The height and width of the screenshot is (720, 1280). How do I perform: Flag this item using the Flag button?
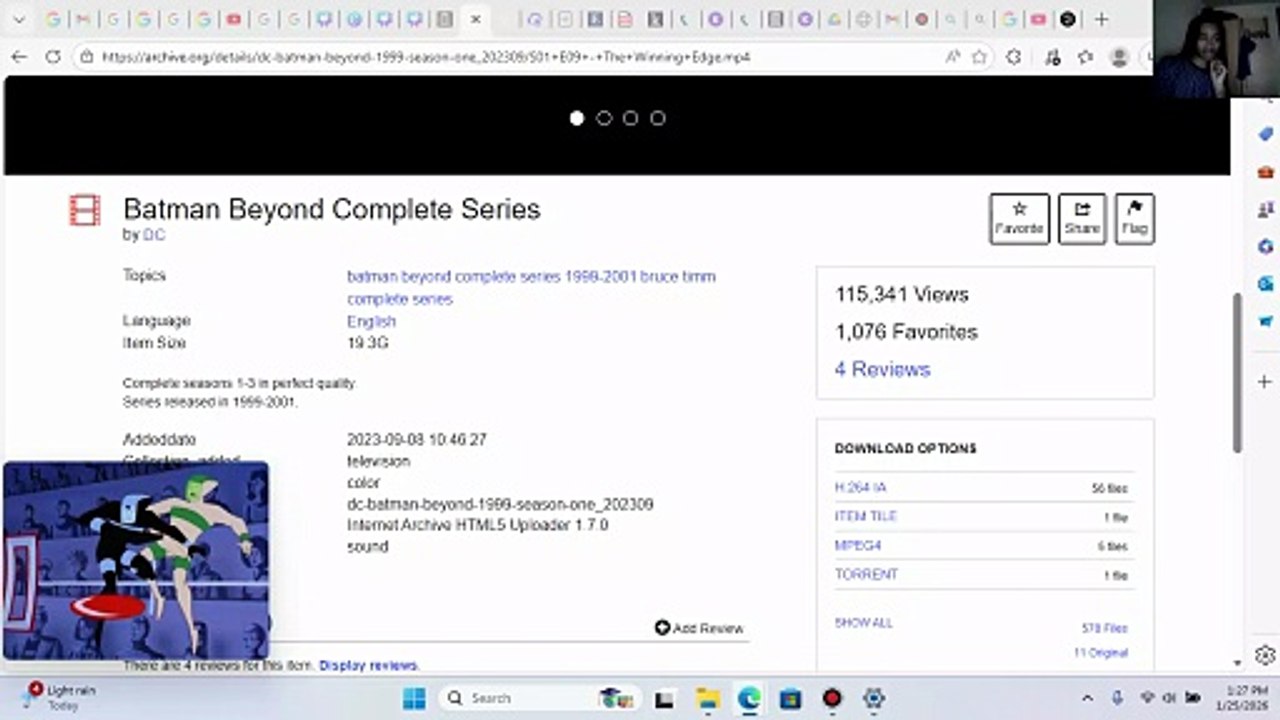1134,218
